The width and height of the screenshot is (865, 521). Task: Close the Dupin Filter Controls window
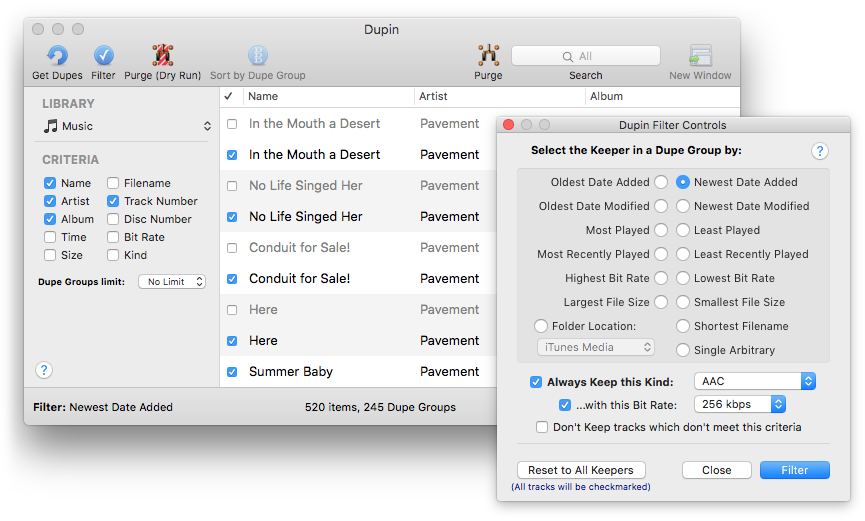[x=509, y=125]
